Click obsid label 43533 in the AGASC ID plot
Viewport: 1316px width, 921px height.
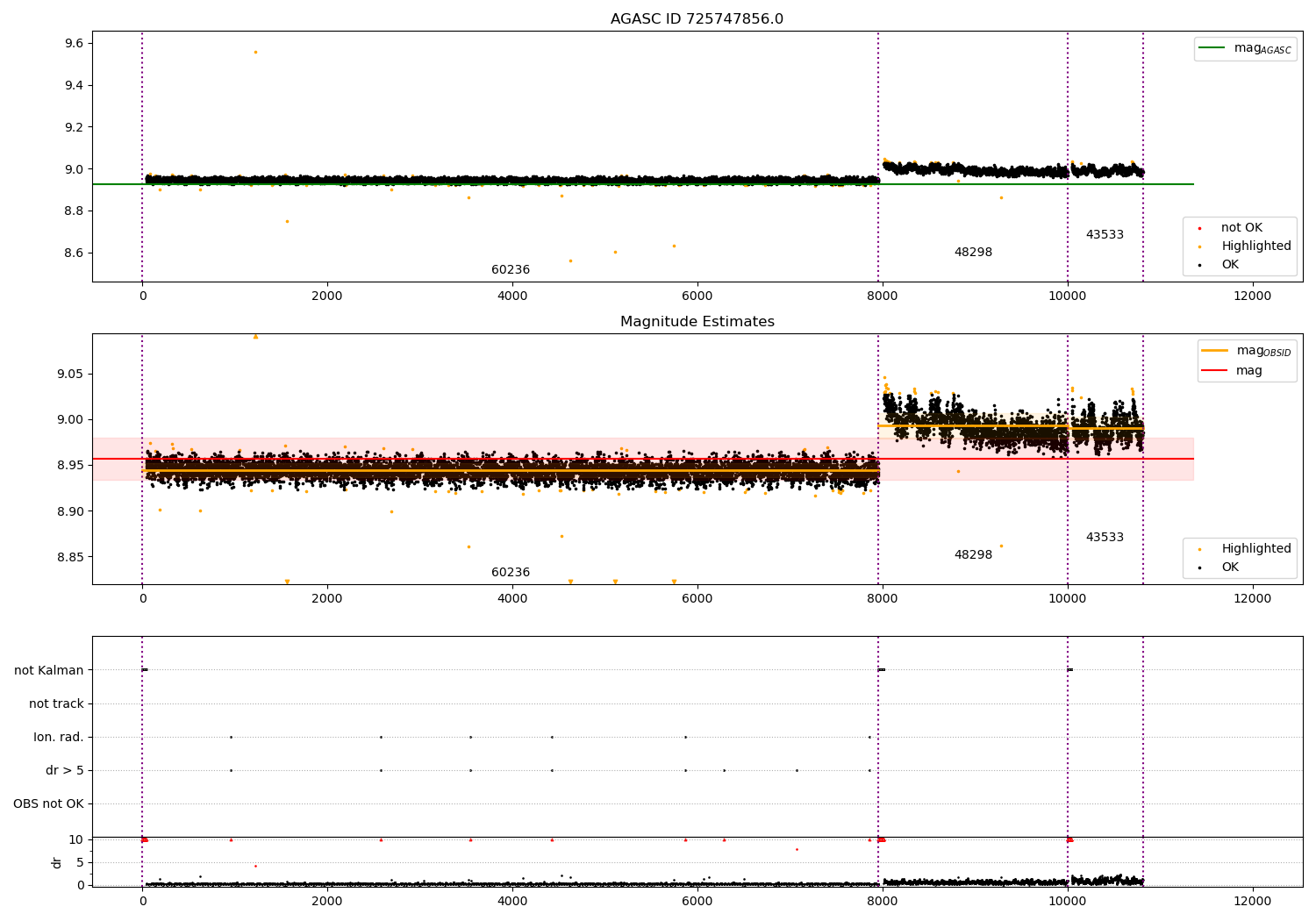1105,235
